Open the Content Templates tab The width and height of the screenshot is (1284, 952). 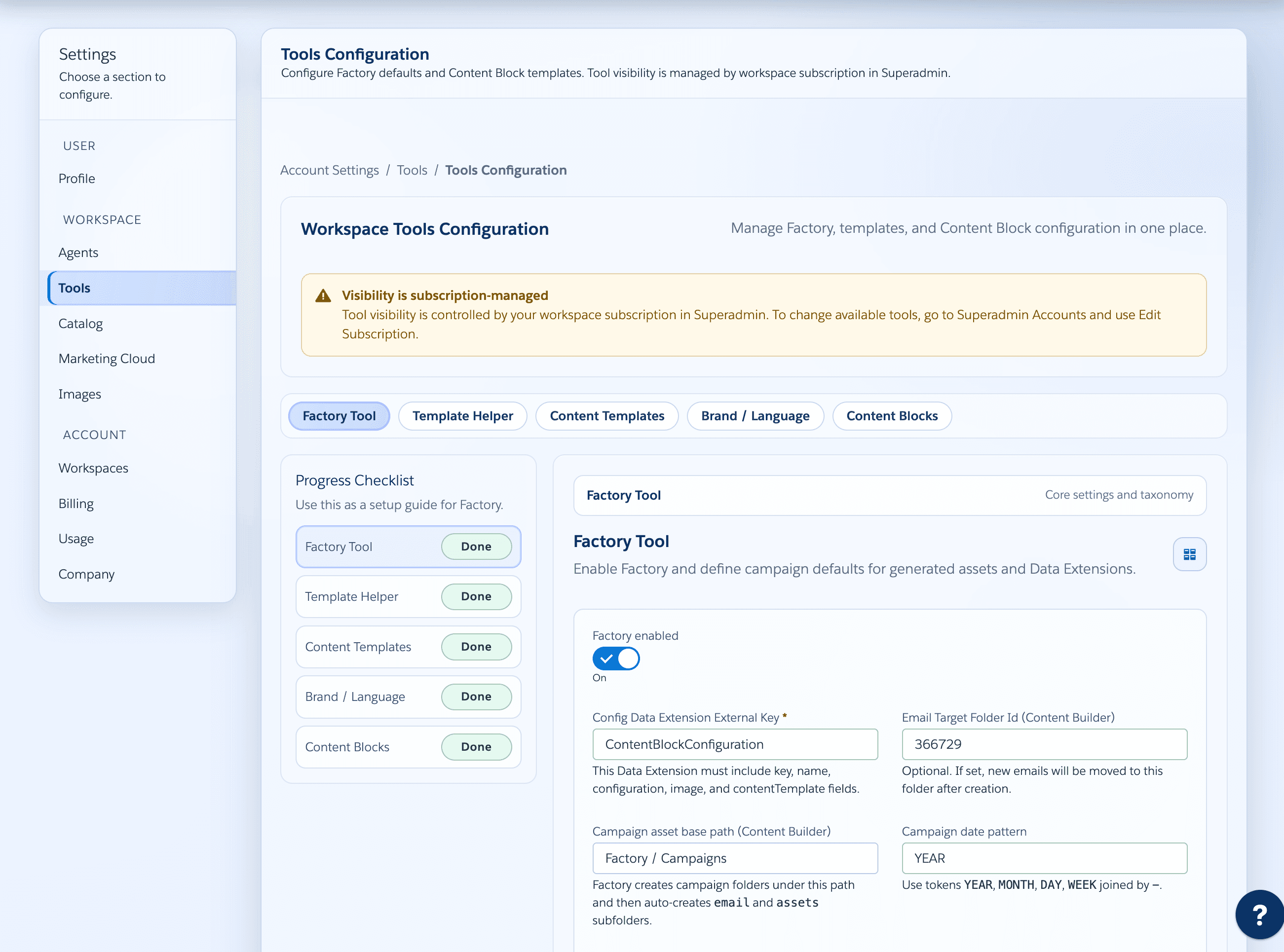(606, 416)
